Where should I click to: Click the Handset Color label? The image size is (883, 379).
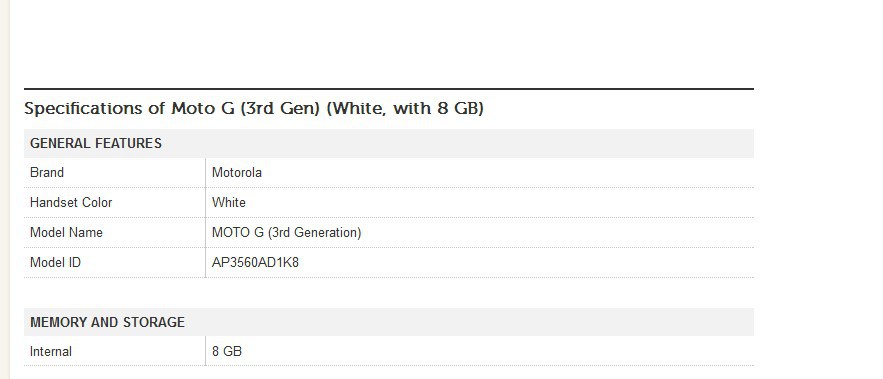[x=71, y=202]
